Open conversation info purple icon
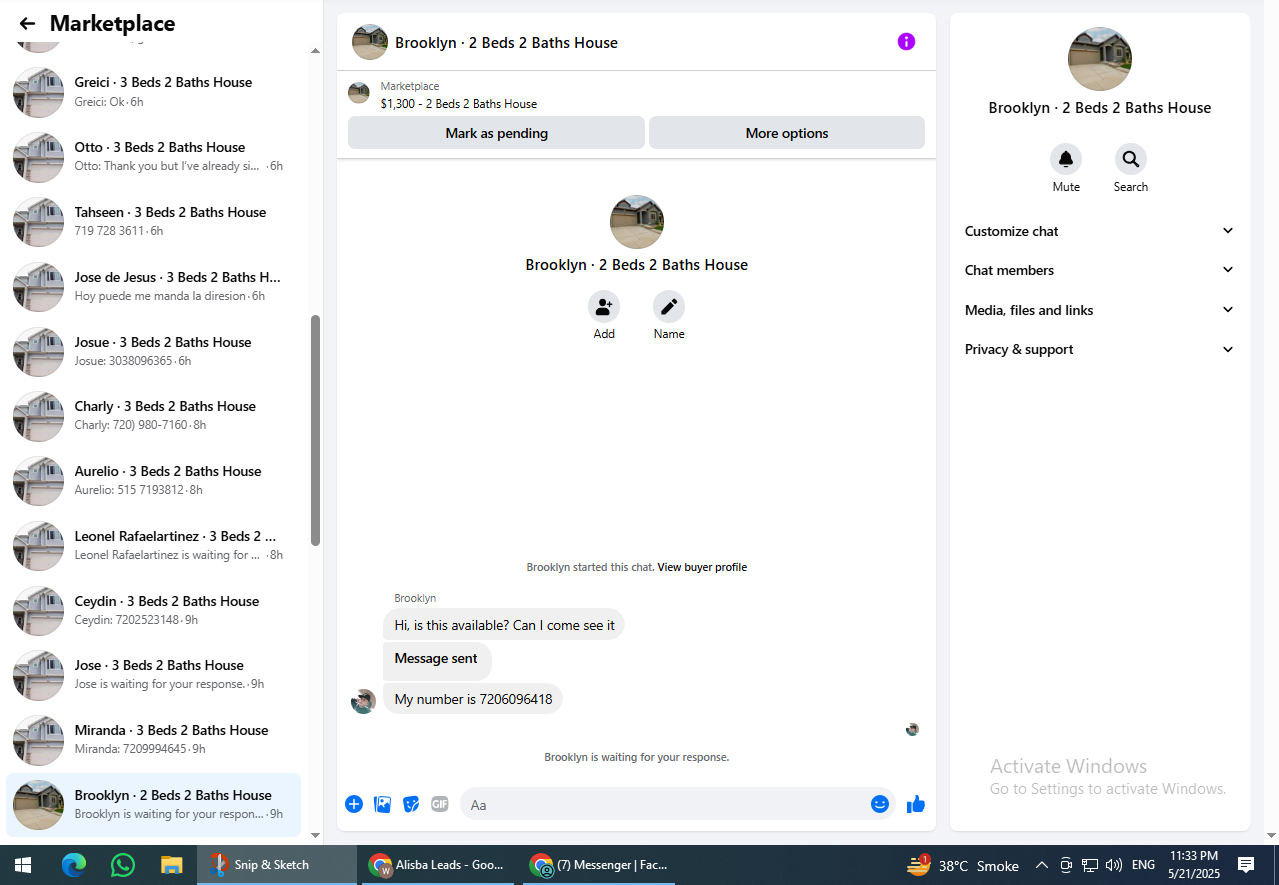 click(x=906, y=42)
